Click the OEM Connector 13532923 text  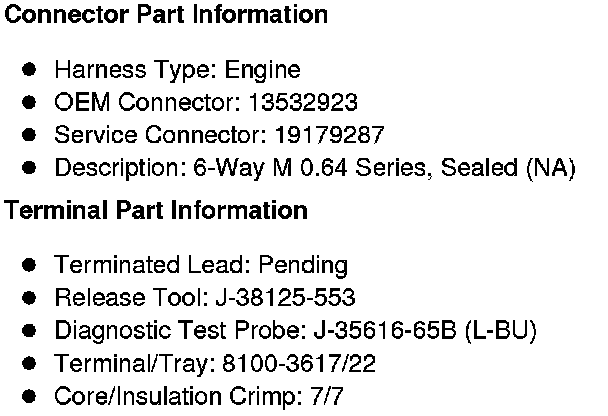pyautogui.click(x=206, y=103)
